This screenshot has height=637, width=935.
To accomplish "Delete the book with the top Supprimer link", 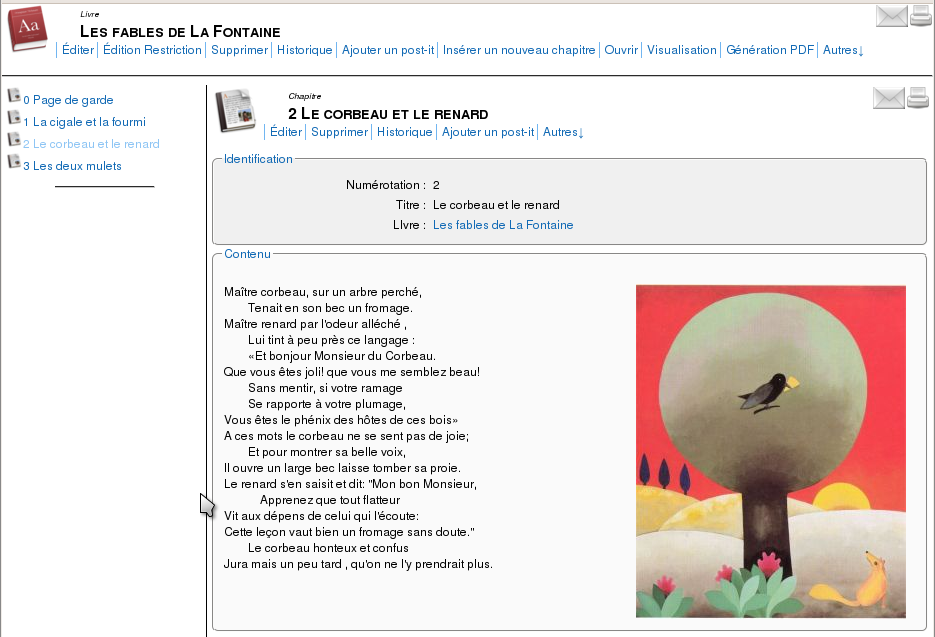I will coord(240,50).
